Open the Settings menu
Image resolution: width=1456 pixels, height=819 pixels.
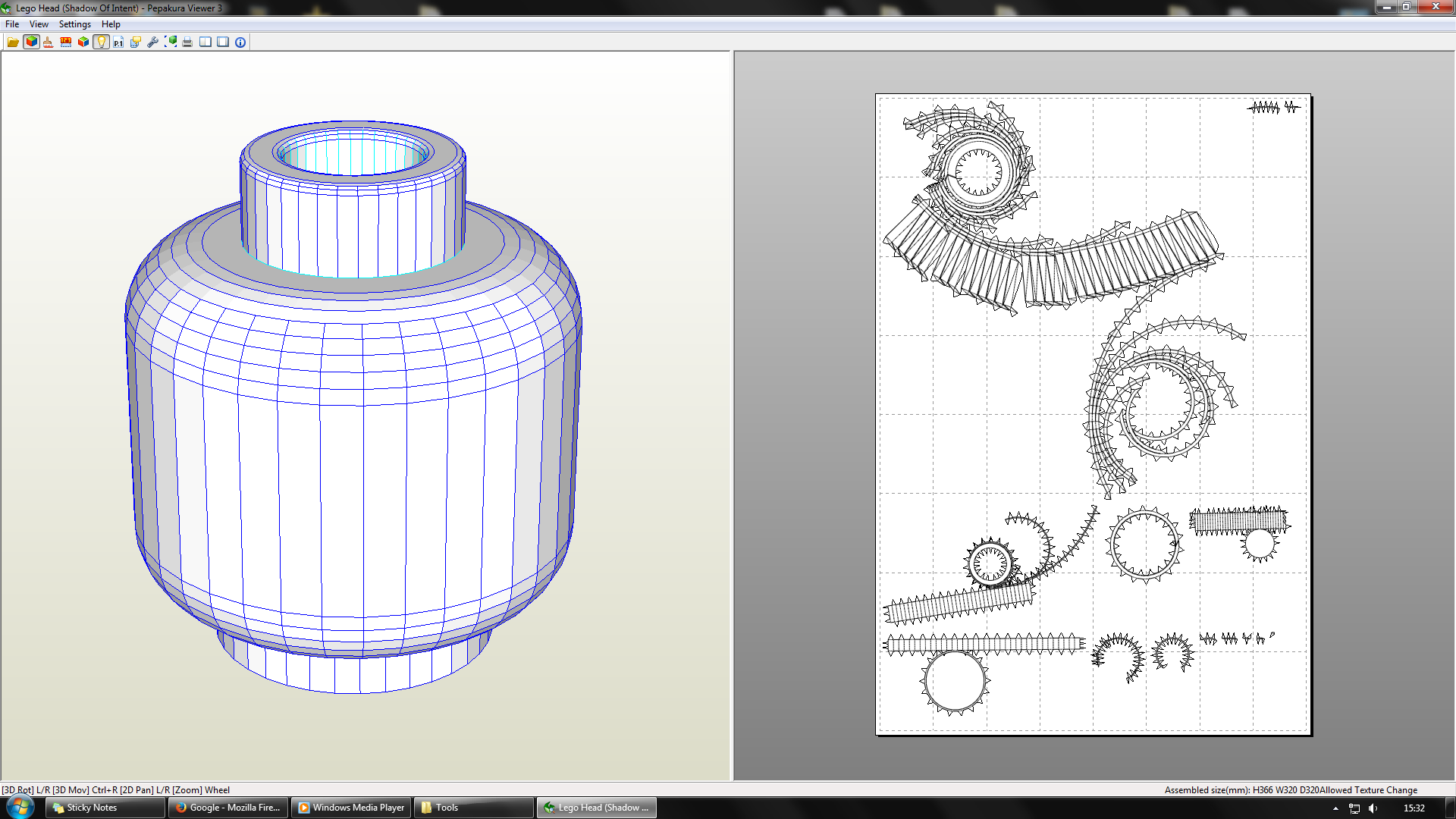coord(74,24)
